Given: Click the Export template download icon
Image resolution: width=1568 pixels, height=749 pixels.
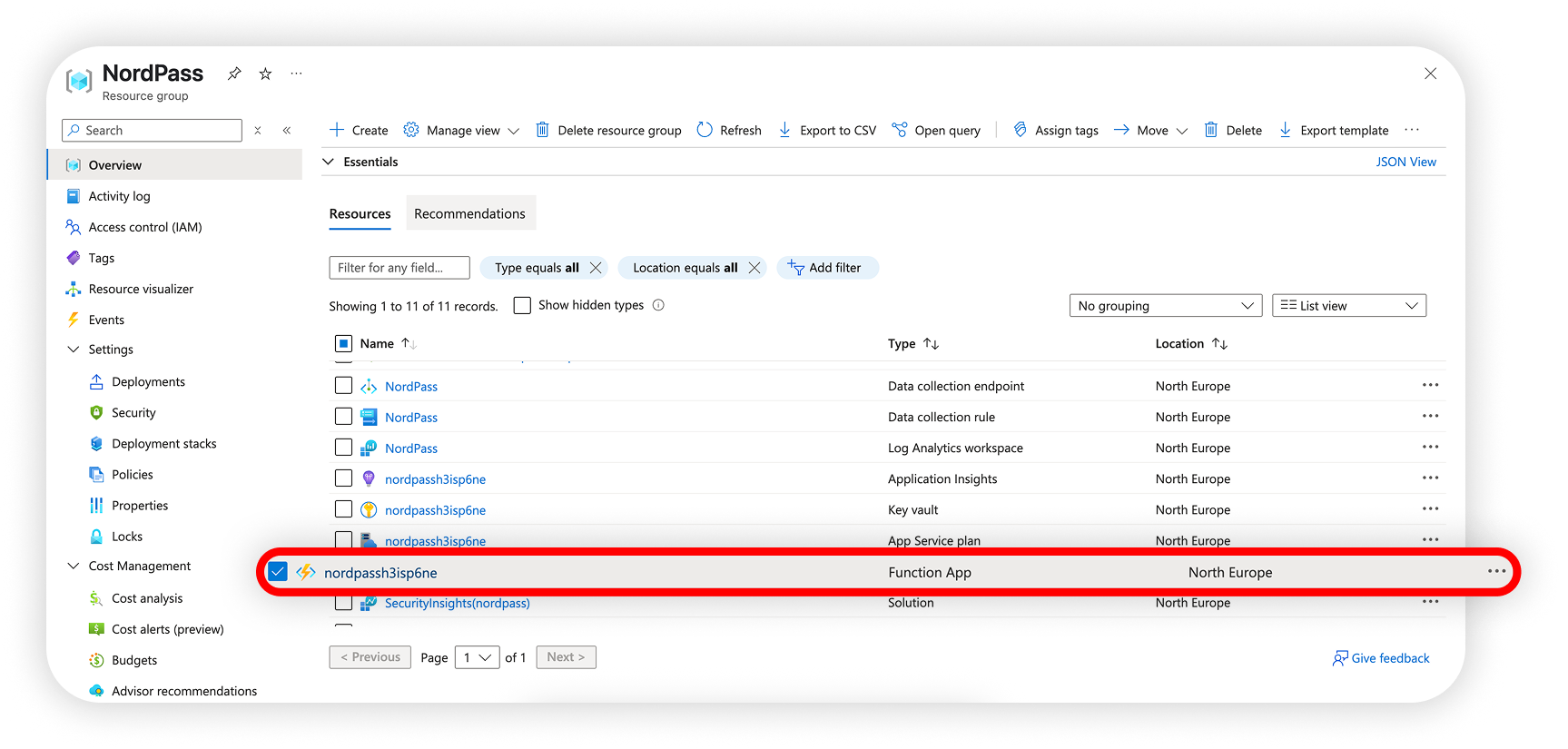Looking at the screenshot, I should (x=1285, y=130).
